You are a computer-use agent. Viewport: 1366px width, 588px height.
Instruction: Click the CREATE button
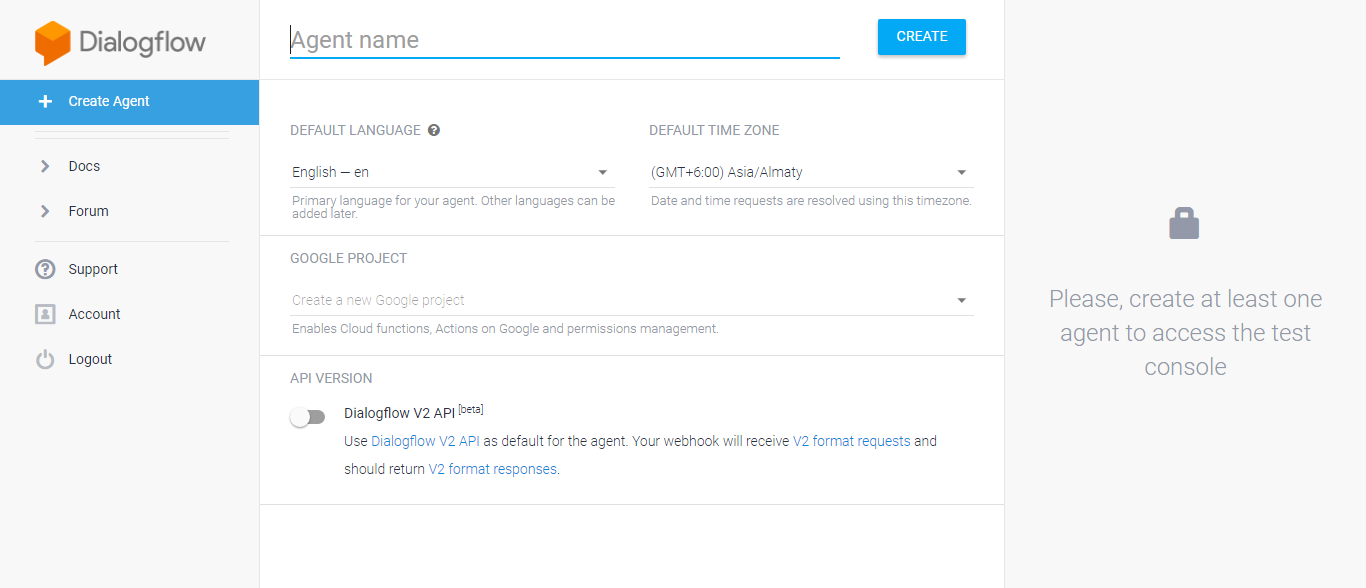coord(922,36)
